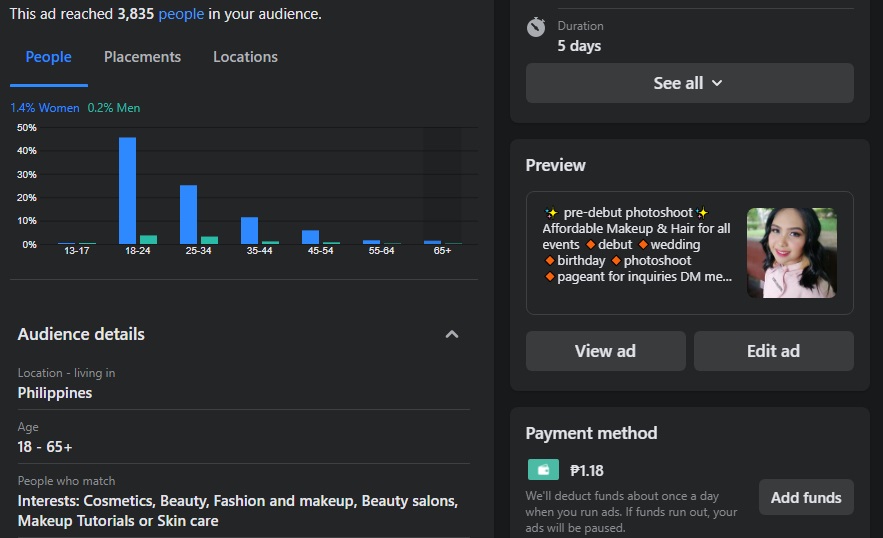This screenshot has height=538, width=883.
Task: Click the 25-34 women blue bar
Action: [x=188, y=214]
